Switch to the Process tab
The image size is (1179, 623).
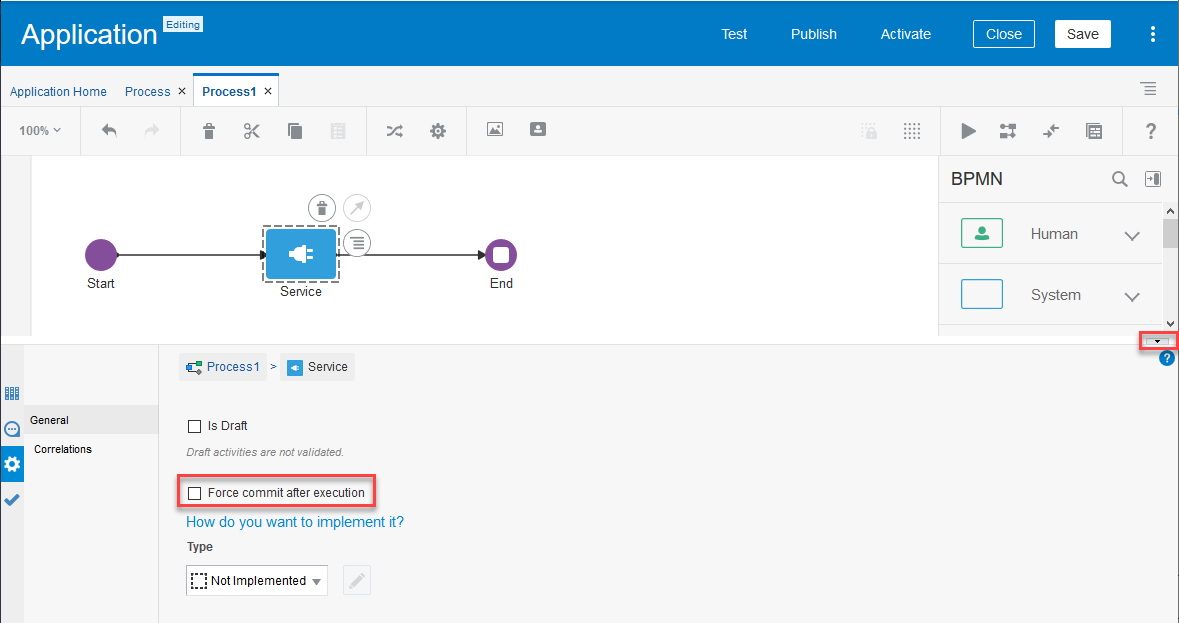coord(147,91)
